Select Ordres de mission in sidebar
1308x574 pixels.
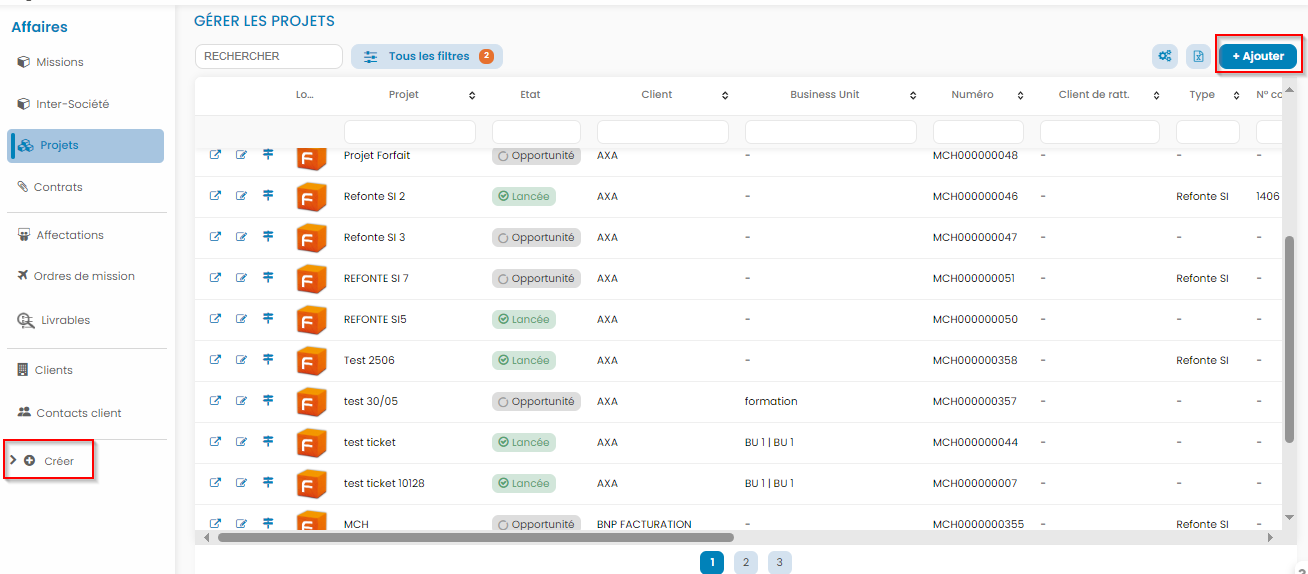pos(84,276)
